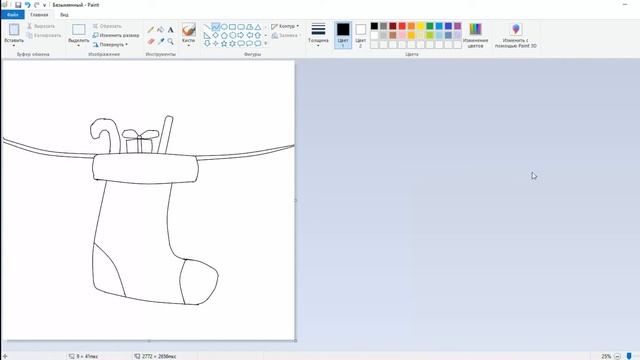Select the Eraser tool
The width and height of the screenshot is (640, 360).
tap(151, 41)
